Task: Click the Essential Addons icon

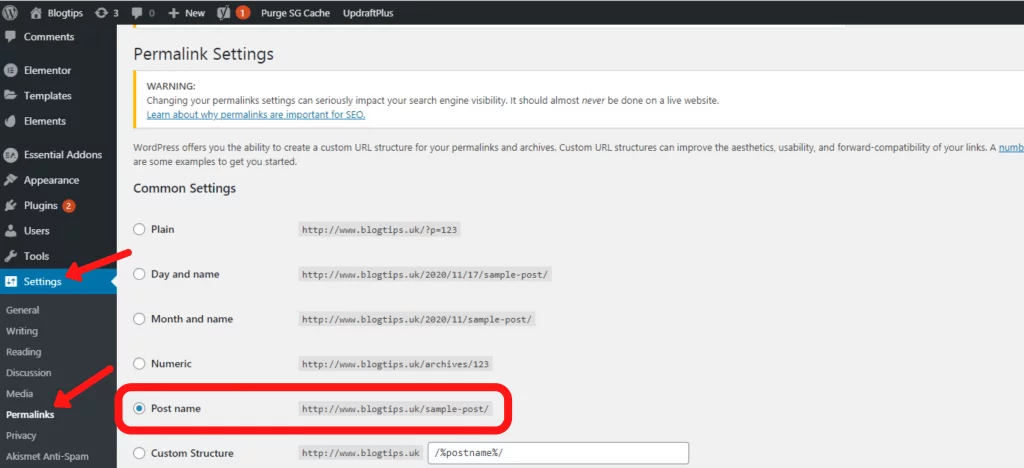Action: coord(10,155)
